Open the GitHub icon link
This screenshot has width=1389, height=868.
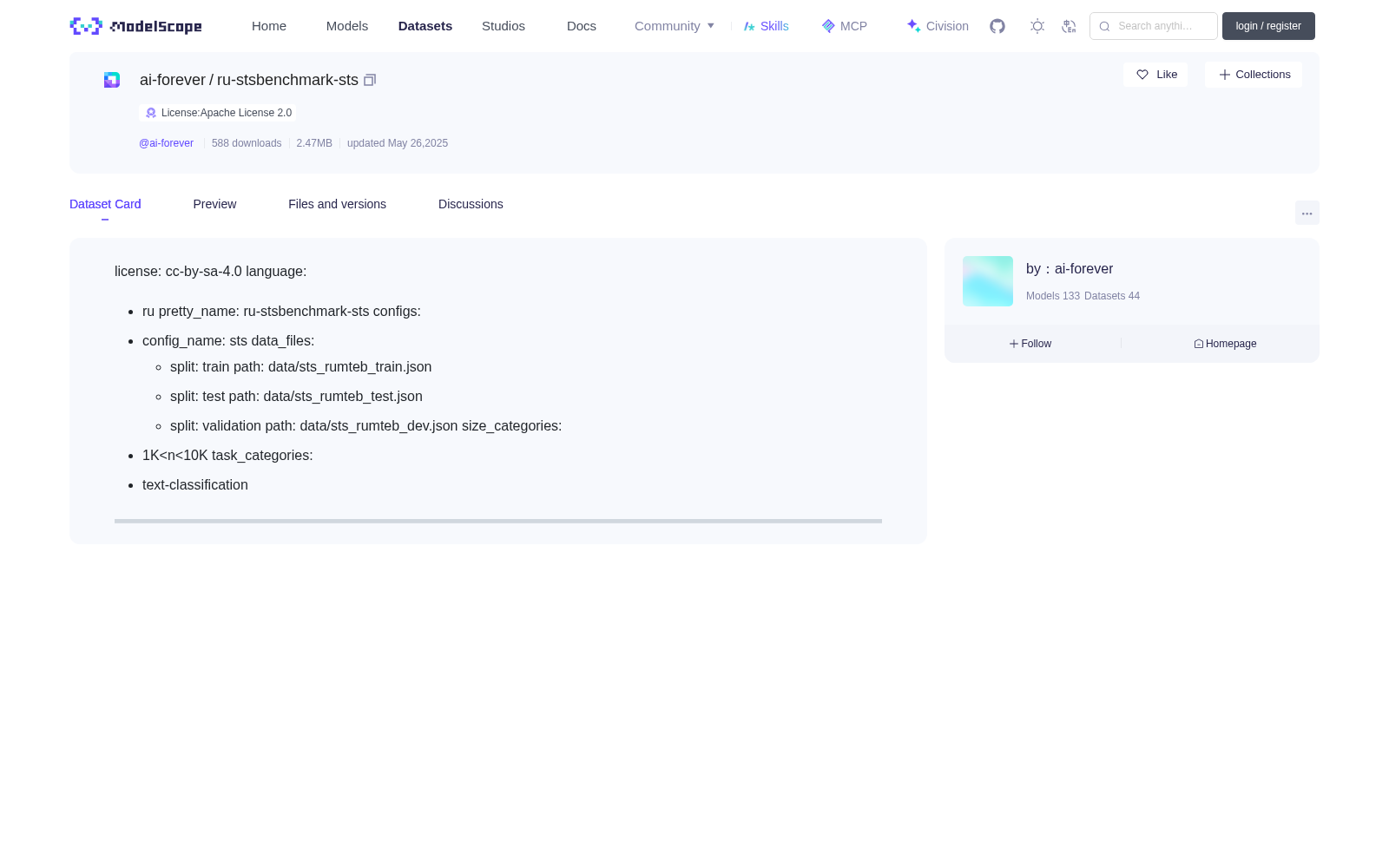tap(997, 26)
